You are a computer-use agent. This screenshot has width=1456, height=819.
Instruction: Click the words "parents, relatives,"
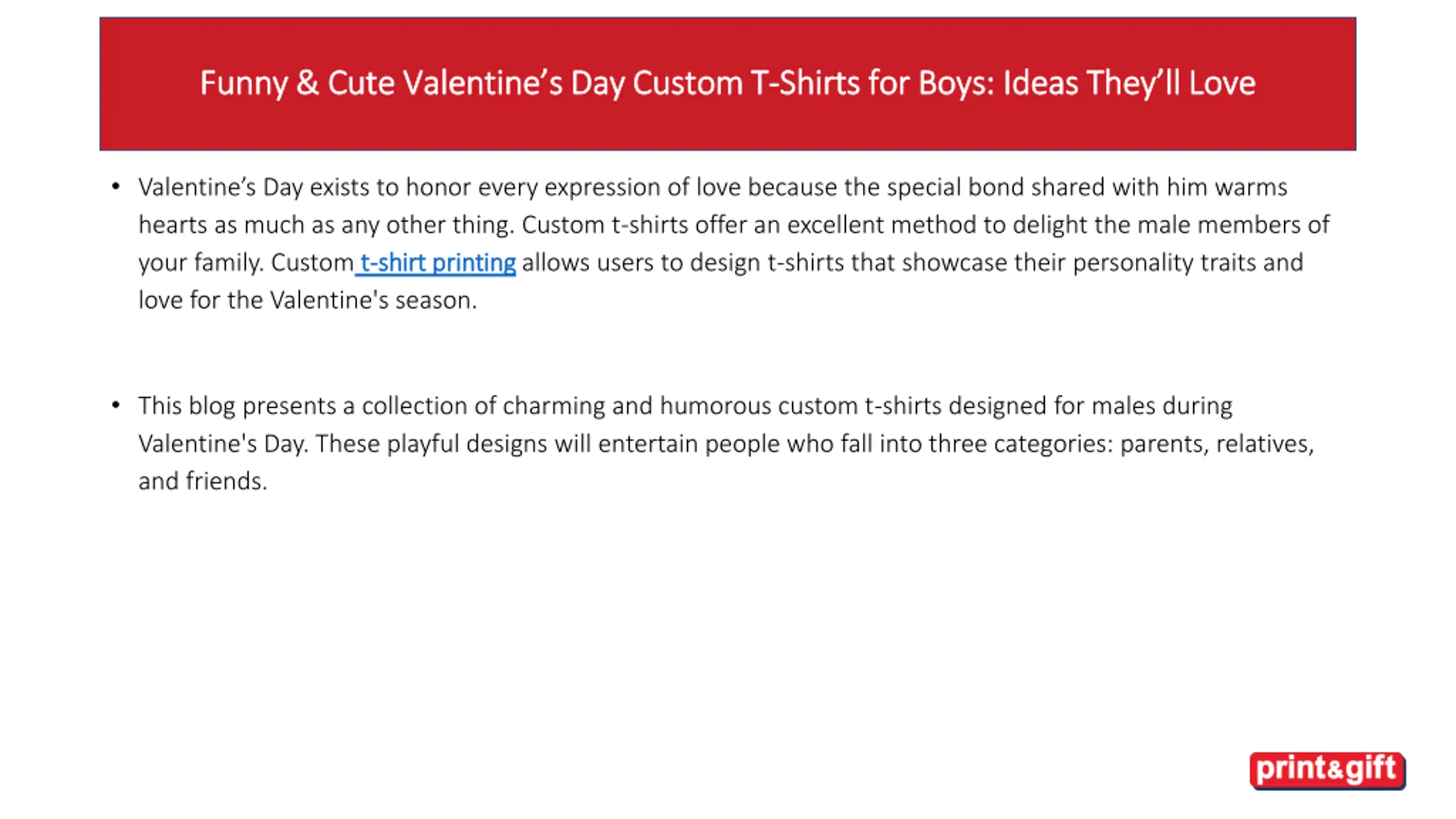[x=1217, y=444]
